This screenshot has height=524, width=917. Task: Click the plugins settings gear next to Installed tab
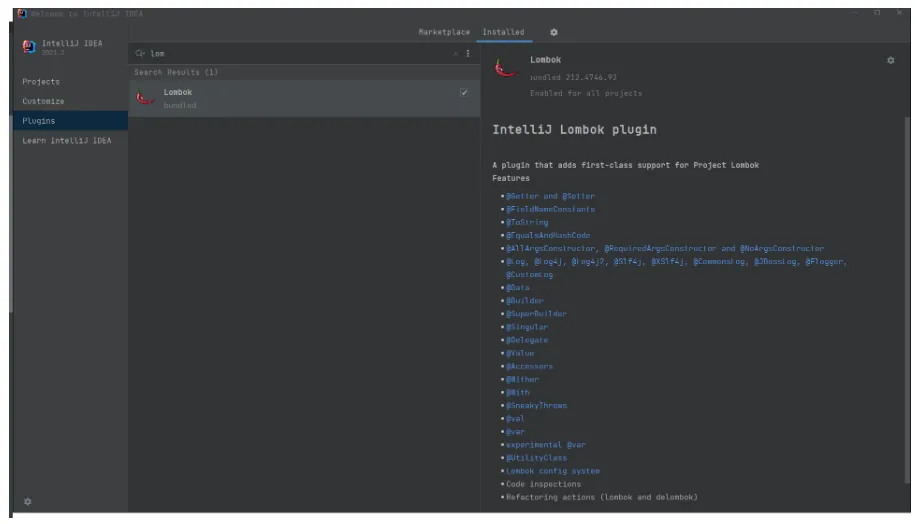[x=553, y=32]
